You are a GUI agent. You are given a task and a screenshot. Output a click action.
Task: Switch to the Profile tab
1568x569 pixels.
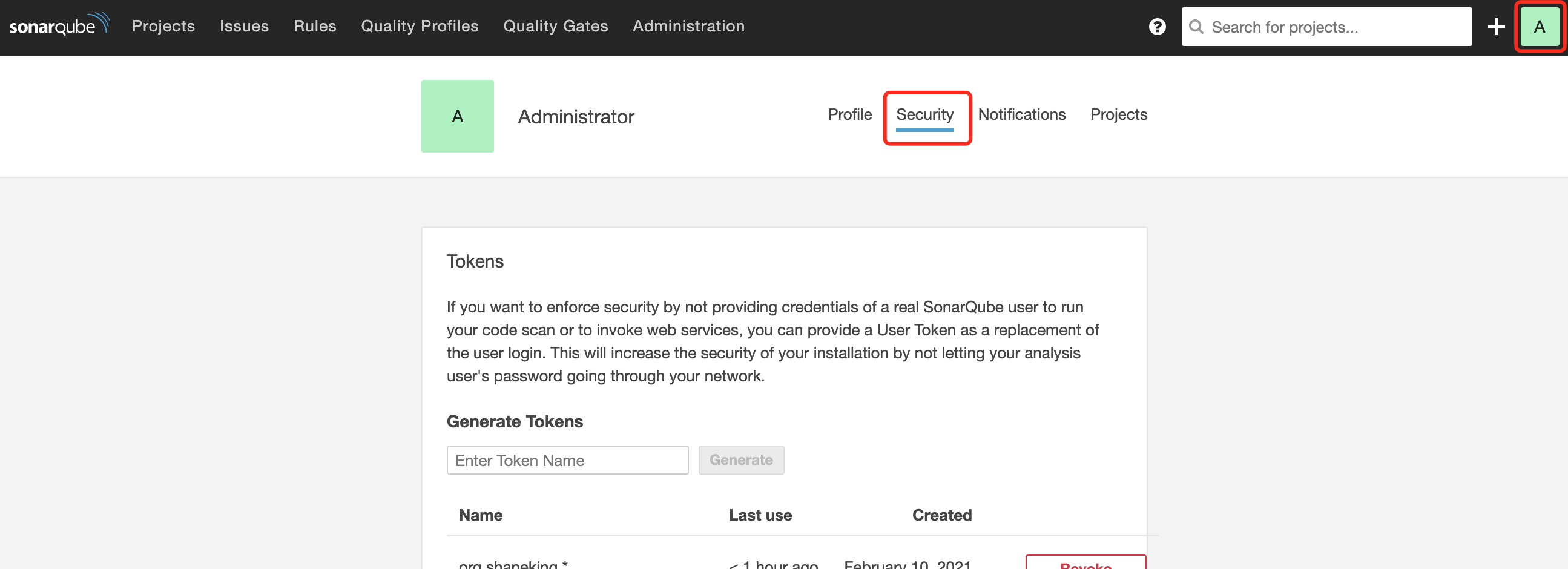point(850,114)
